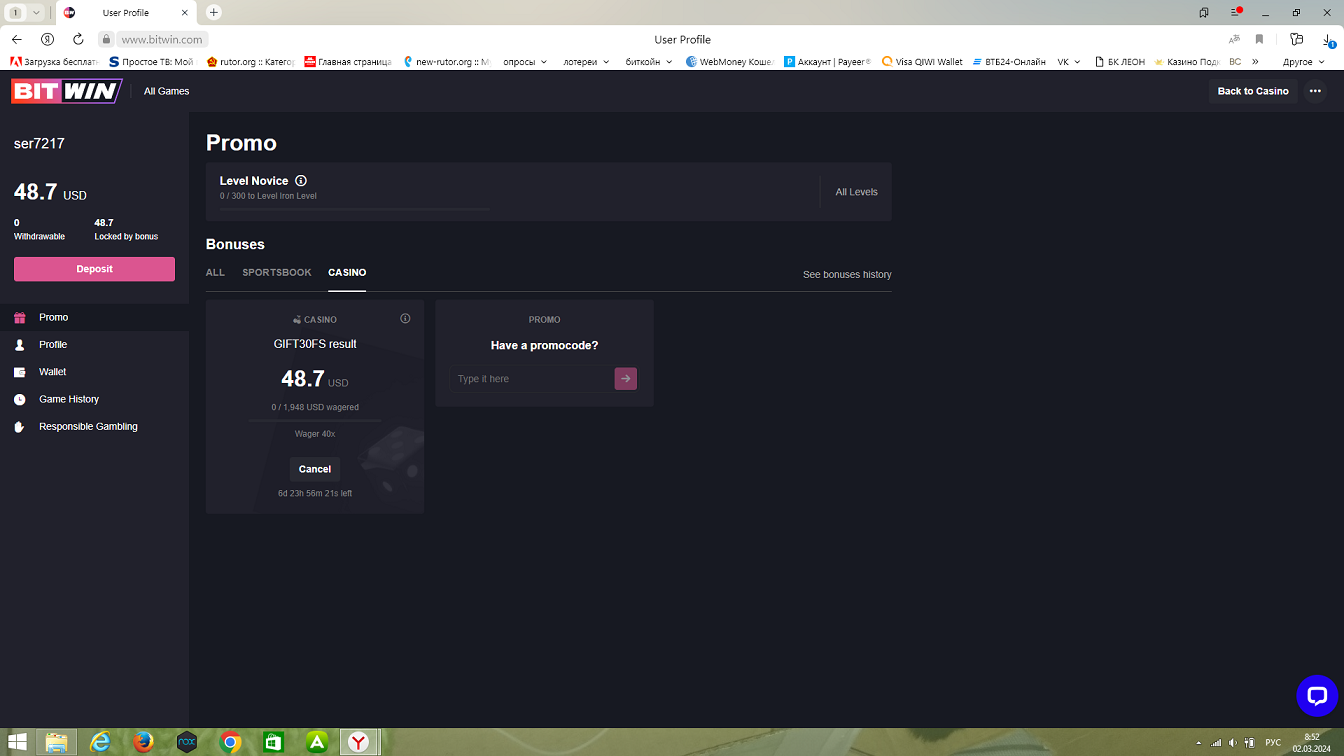Open the WebMoney Кошелек bookmark

[x=730, y=62]
